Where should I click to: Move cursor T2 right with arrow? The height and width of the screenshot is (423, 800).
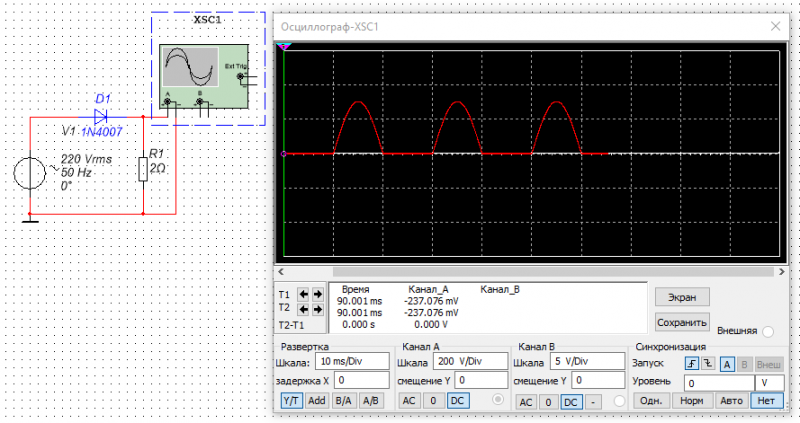(317, 309)
